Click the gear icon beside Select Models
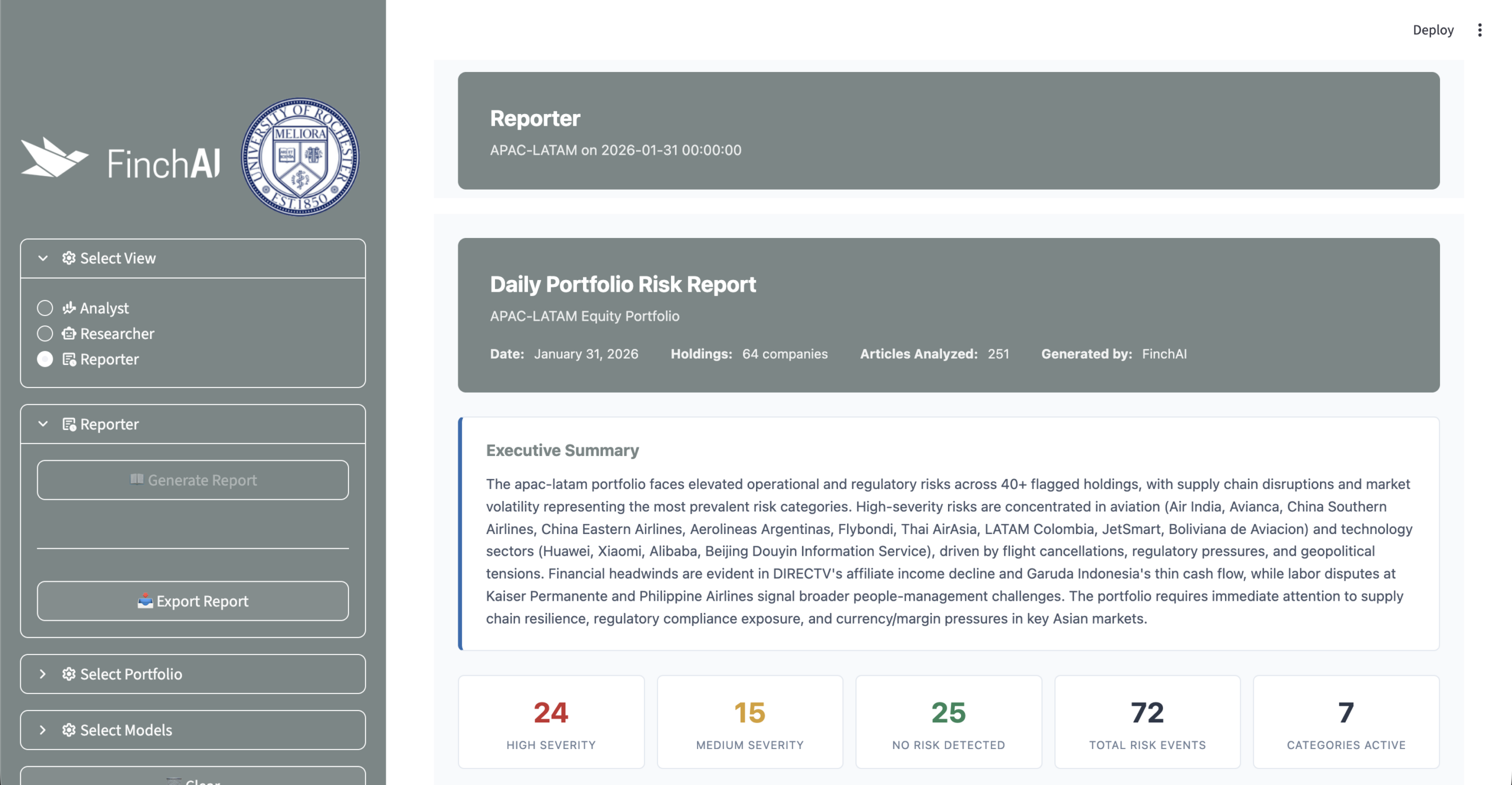The width and height of the screenshot is (1512, 785). pyautogui.click(x=69, y=729)
